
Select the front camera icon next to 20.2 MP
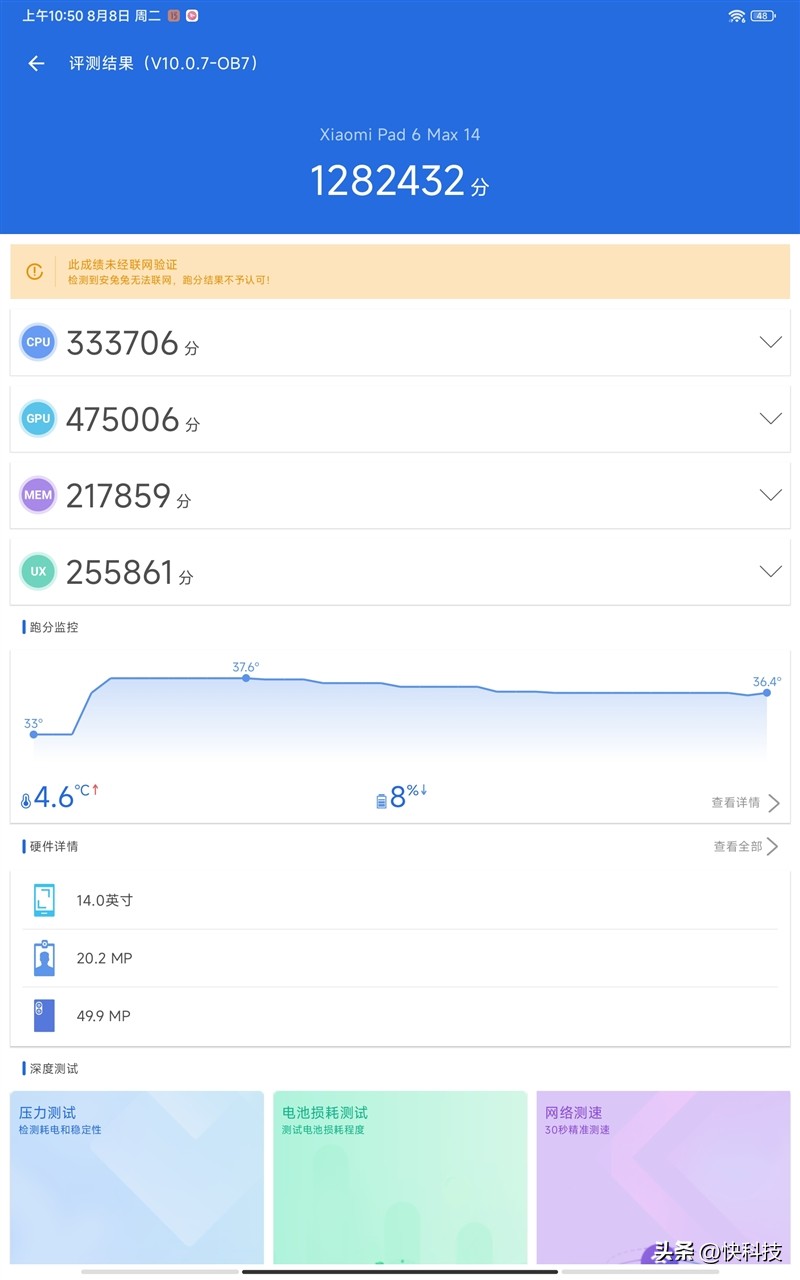click(x=44, y=958)
